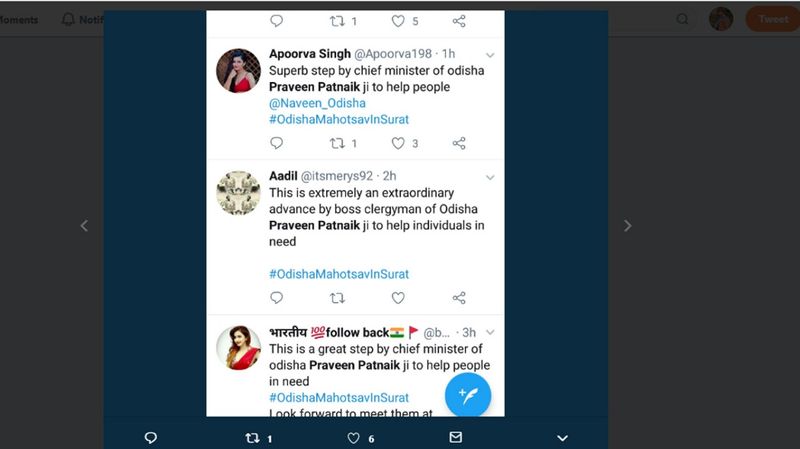Open #OdishaMahotsavInSurat hashtag in Aadil's tweet

click(339, 274)
